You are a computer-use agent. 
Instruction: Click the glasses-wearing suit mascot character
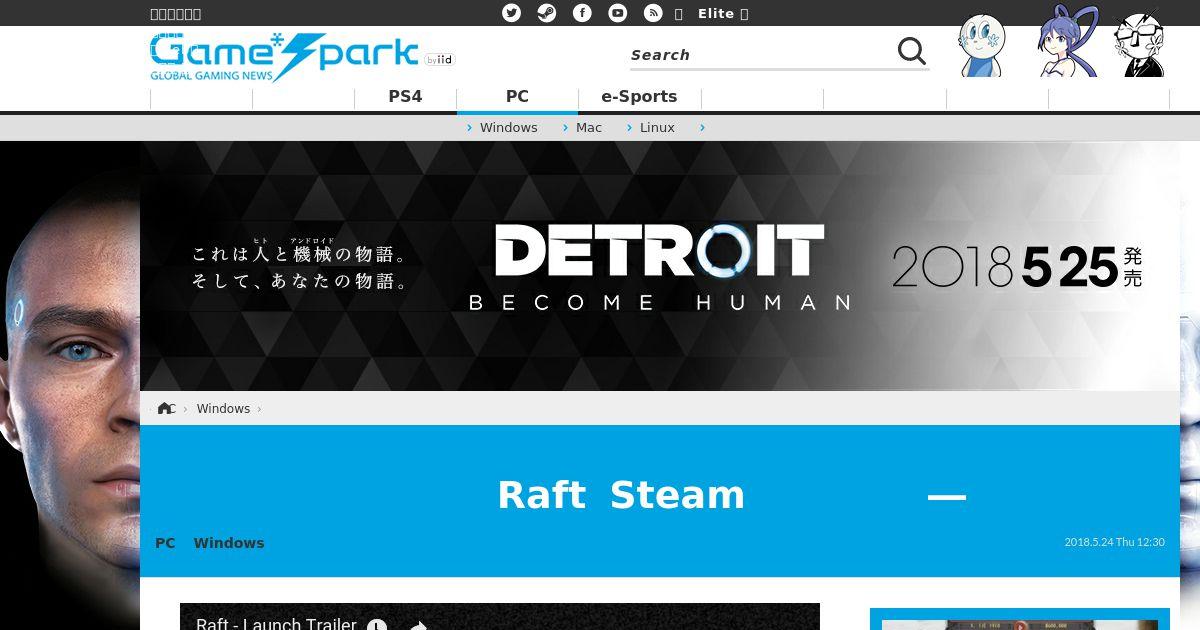[x=1140, y=45]
